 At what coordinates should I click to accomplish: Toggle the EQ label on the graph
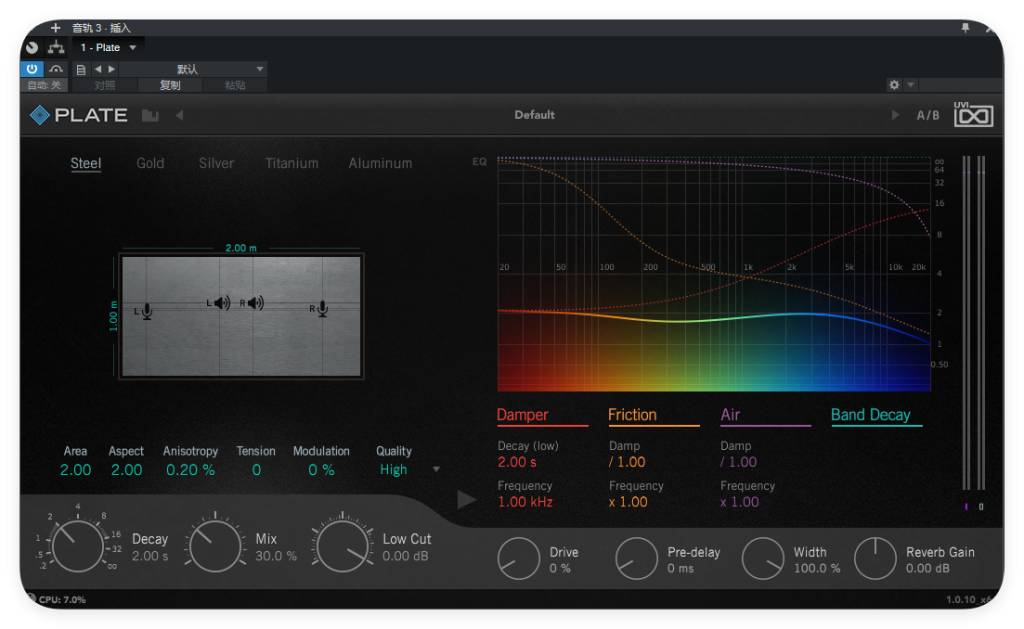479,161
